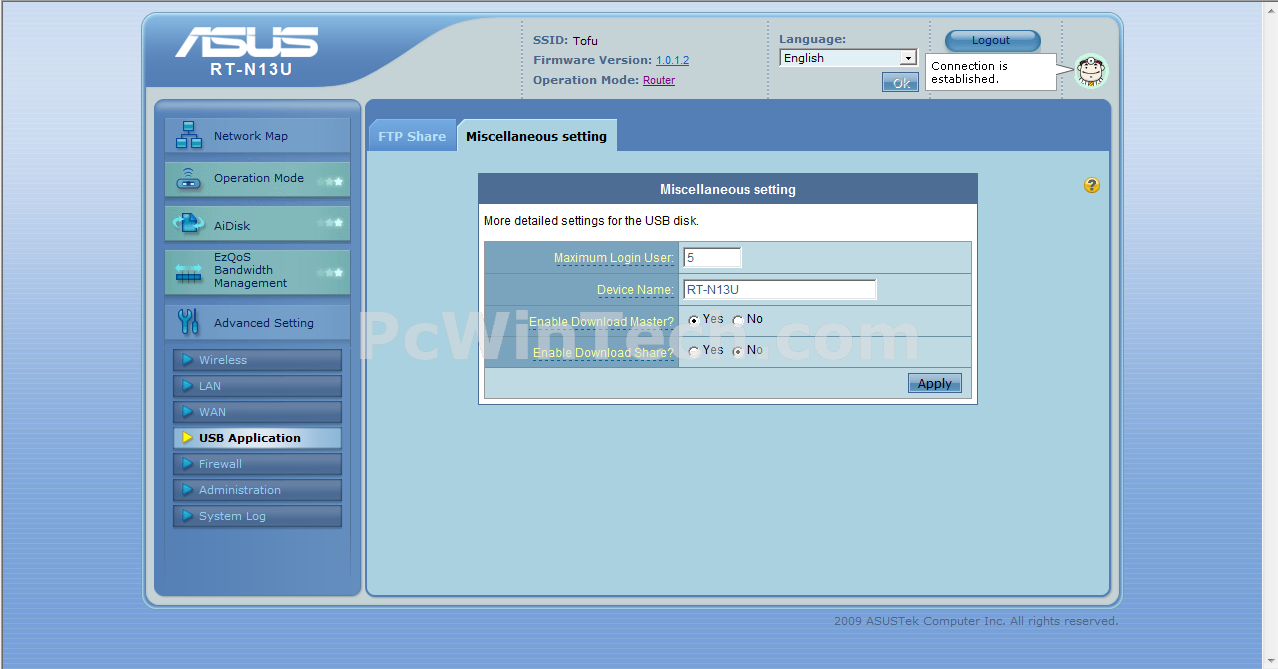
Task: Open the Language dropdown showing English
Action: tap(848, 58)
